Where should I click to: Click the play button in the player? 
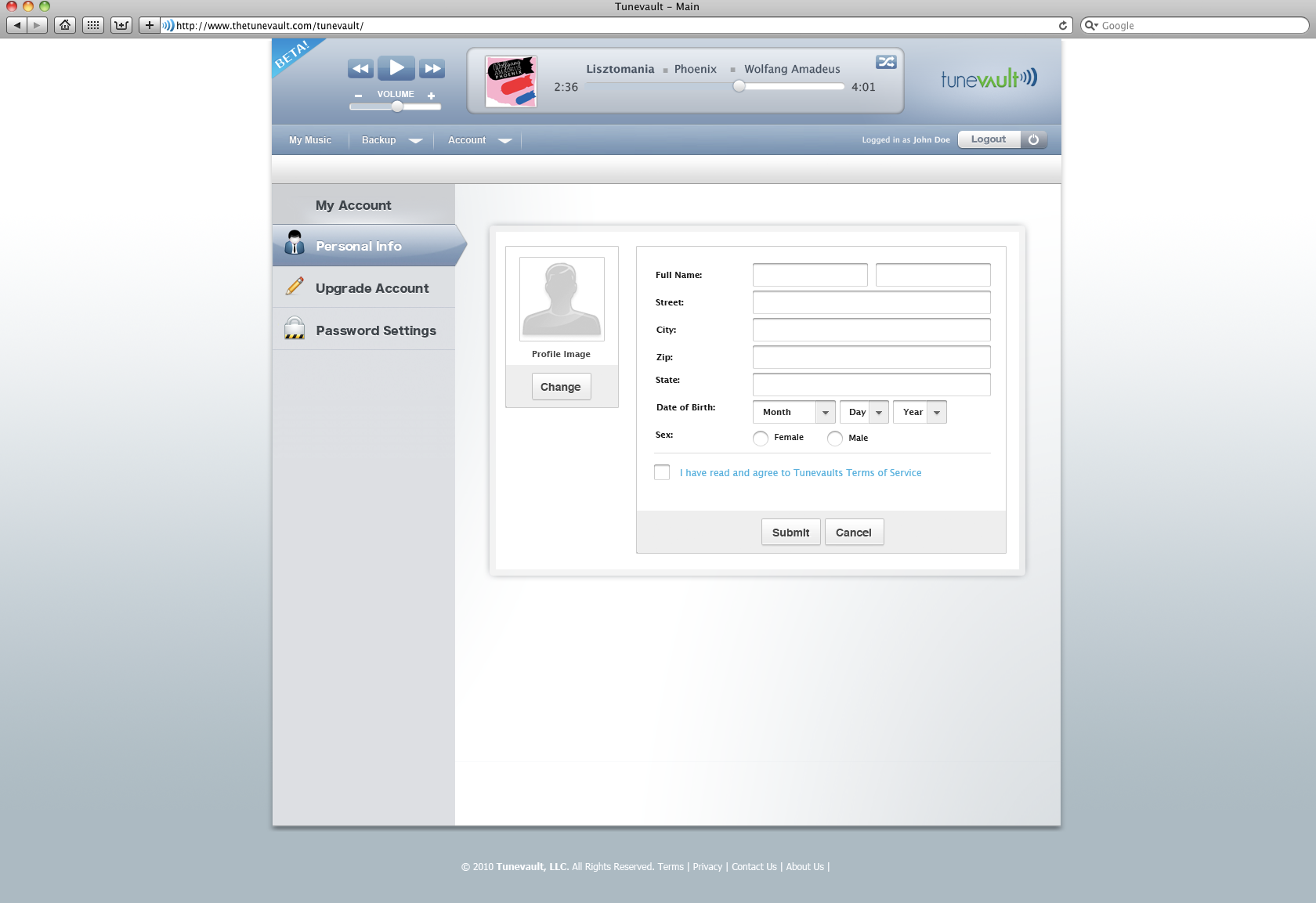[x=396, y=68]
